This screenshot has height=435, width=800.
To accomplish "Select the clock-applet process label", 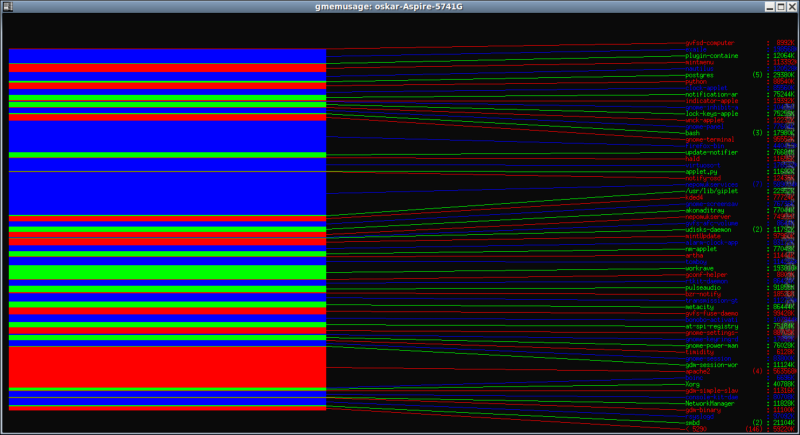I will point(706,88).
